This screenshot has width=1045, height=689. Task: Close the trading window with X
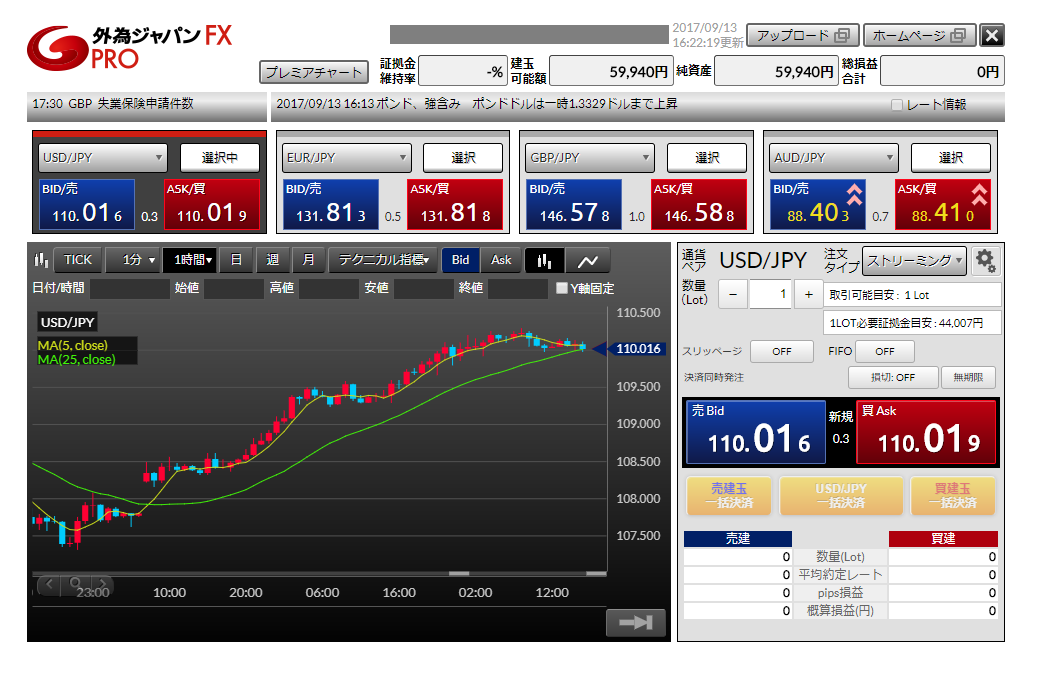tap(992, 35)
